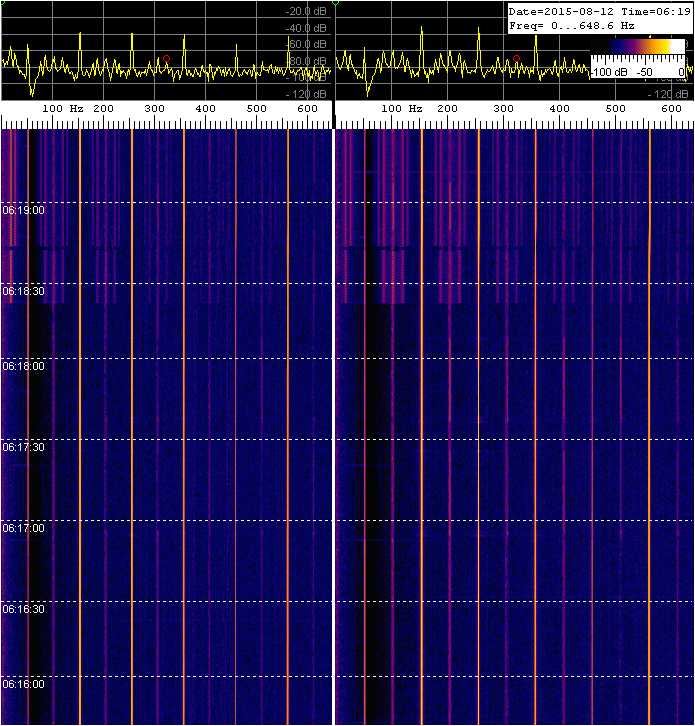
Task: Click the -40.0 dB amplitude label
Action: tap(306, 28)
